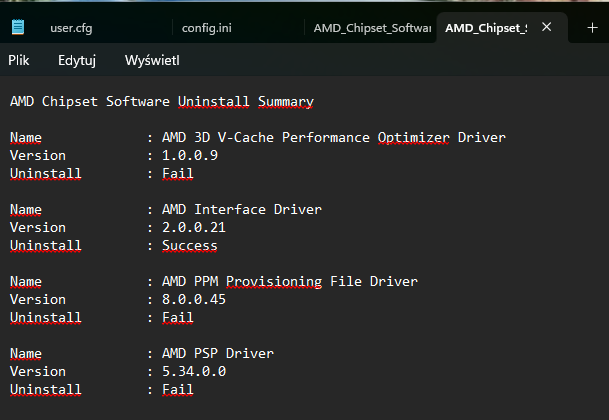Place cursor on 'AMD Interface Driver' text
Viewport: 609px width, 420px height.
click(x=241, y=209)
